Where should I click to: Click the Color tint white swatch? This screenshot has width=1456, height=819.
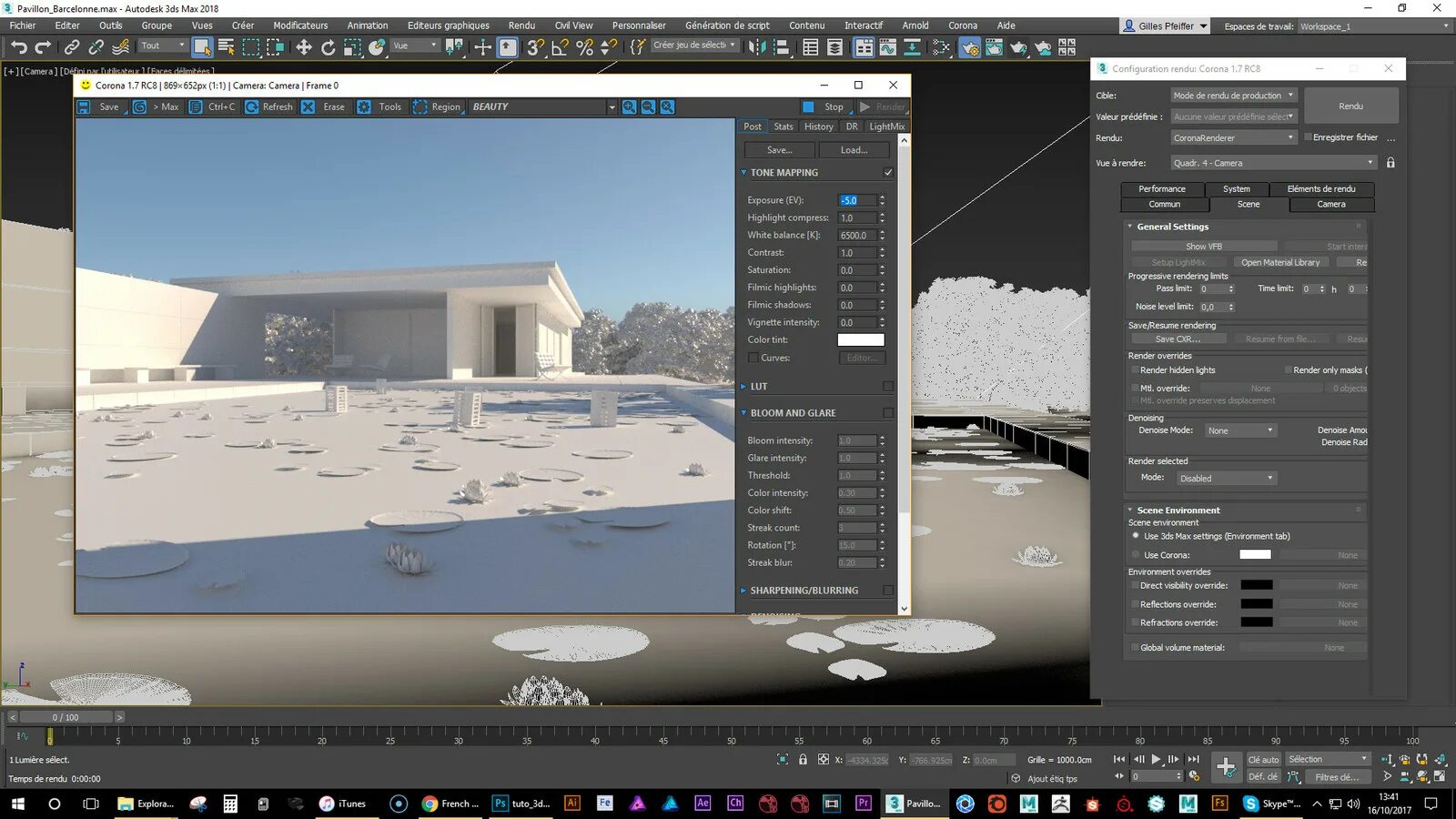861,339
